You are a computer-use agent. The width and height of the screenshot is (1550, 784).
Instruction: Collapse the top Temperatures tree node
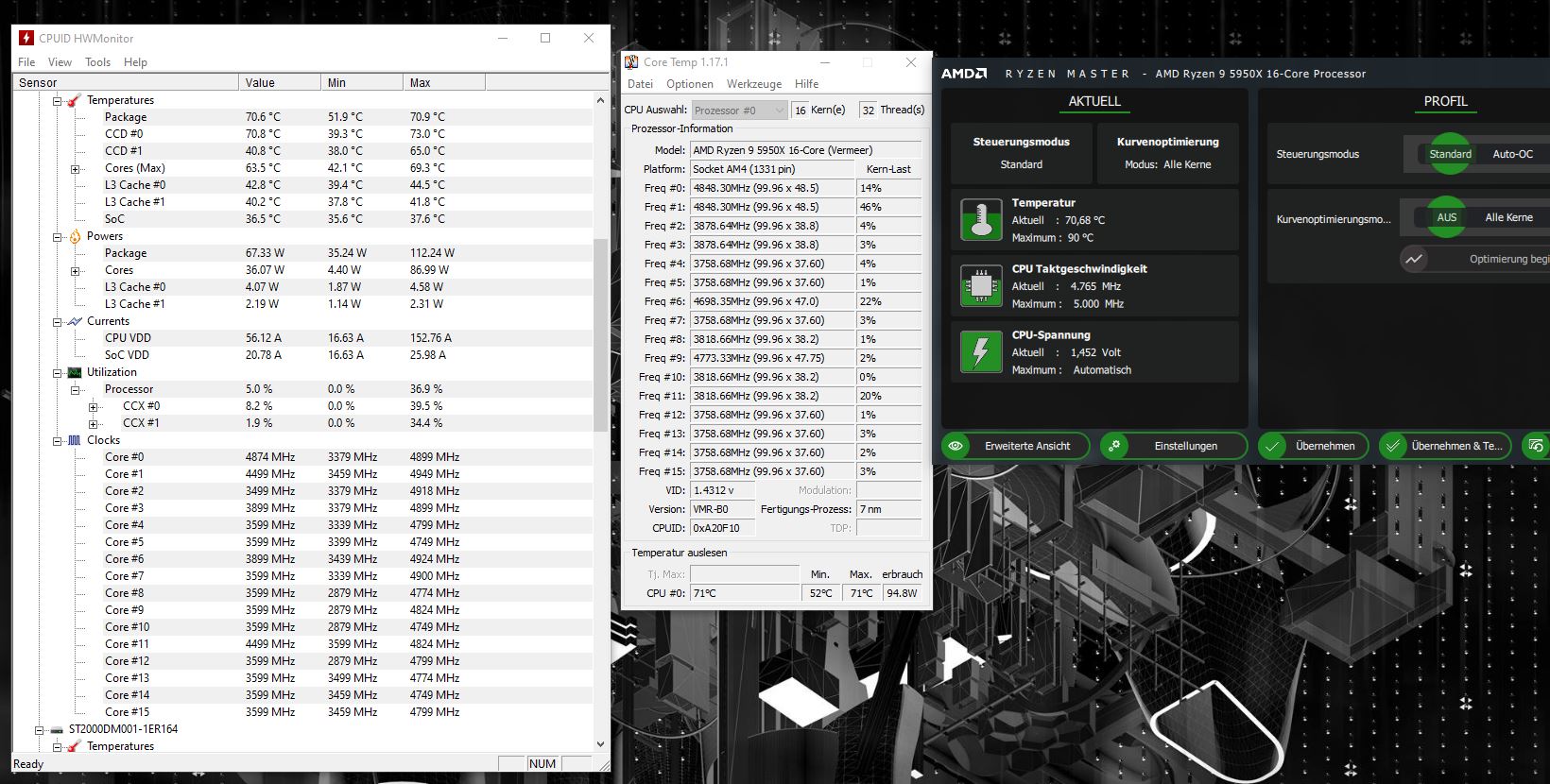click(57, 100)
